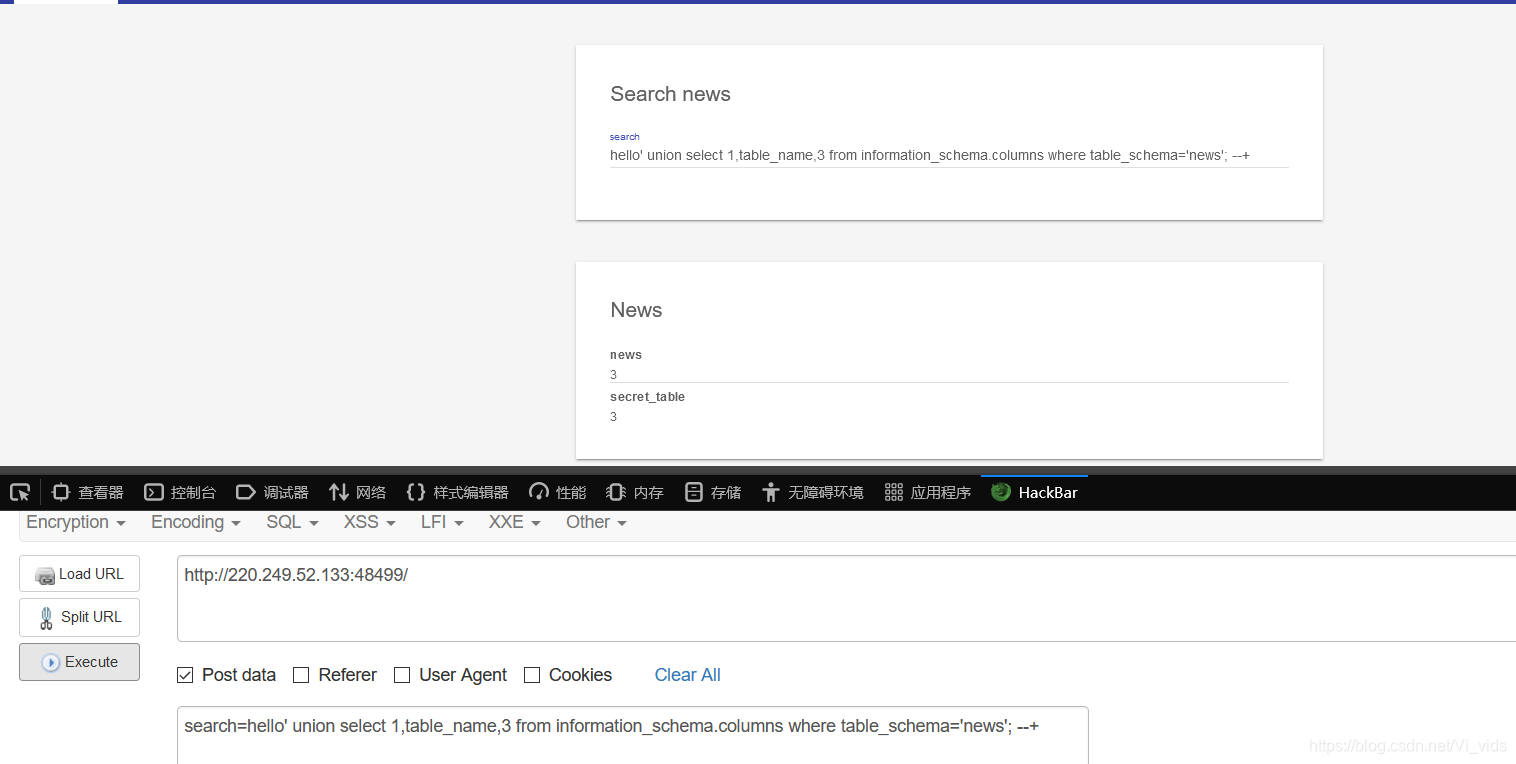The height and width of the screenshot is (764, 1516).
Task: Click the Split URL button
Action: point(79,617)
